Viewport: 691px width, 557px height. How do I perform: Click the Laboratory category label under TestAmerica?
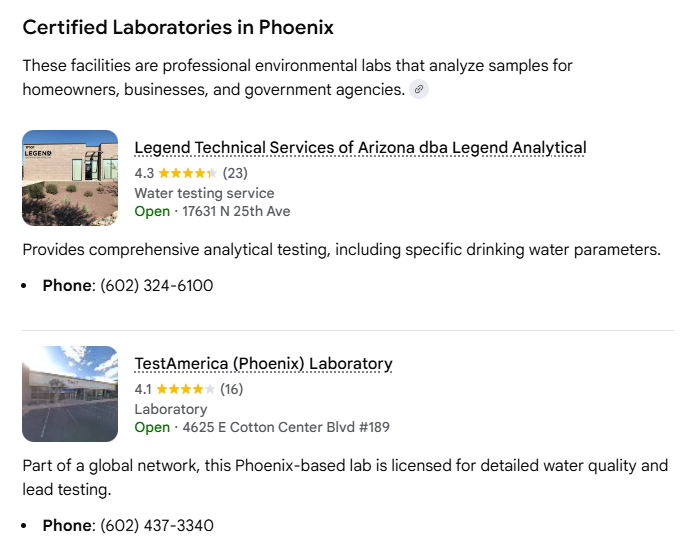[x=171, y=409]
